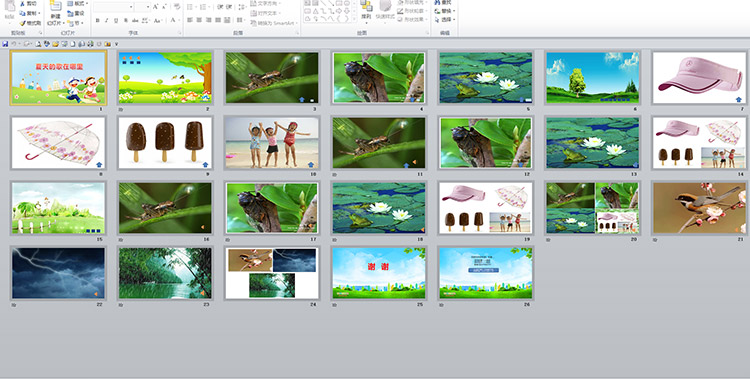Open Quick Styles (快速样式) gallery
The image size is (750, 379).
[x=386, y=12]
